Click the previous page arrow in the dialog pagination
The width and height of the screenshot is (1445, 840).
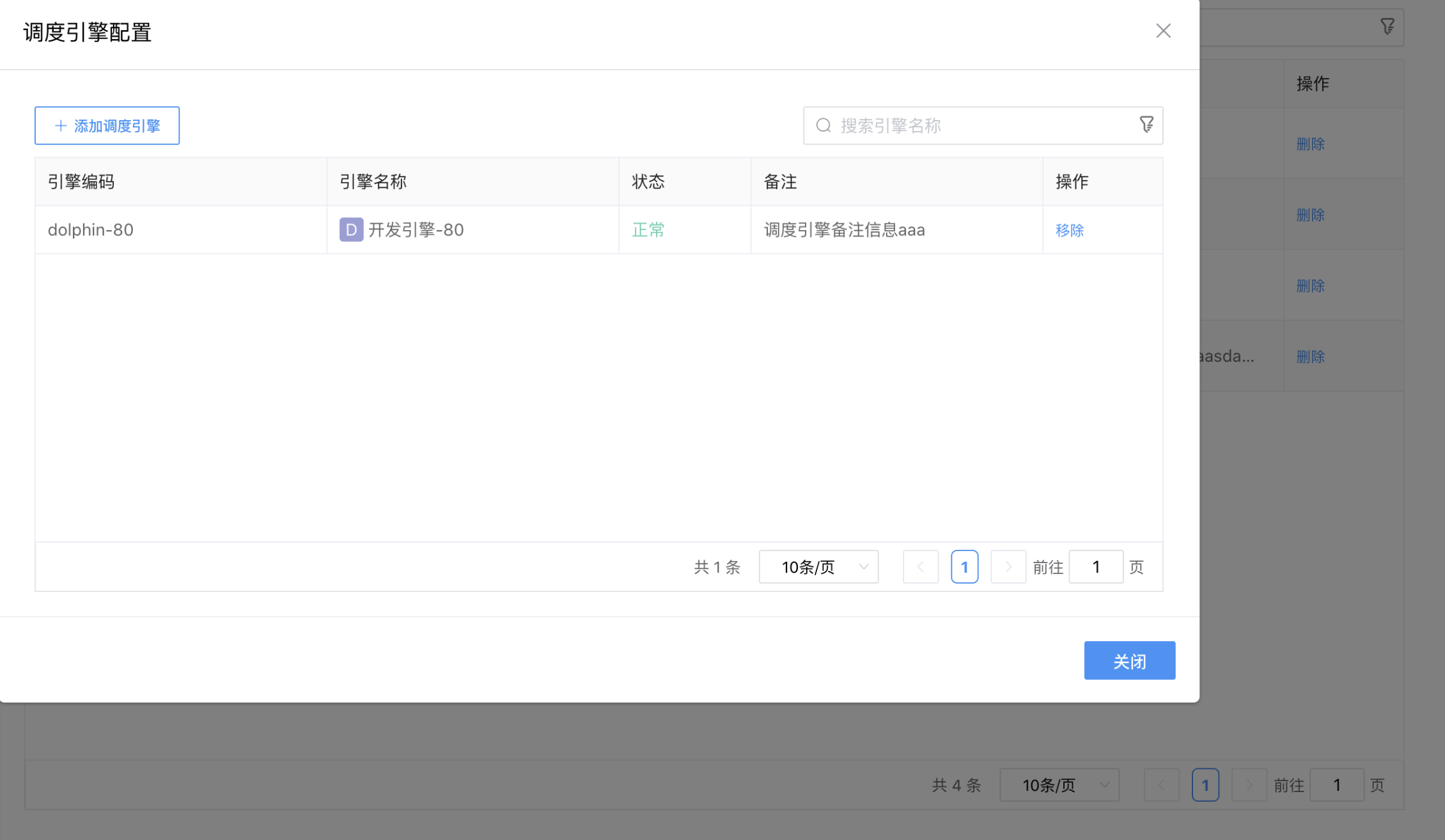(921, 566)
